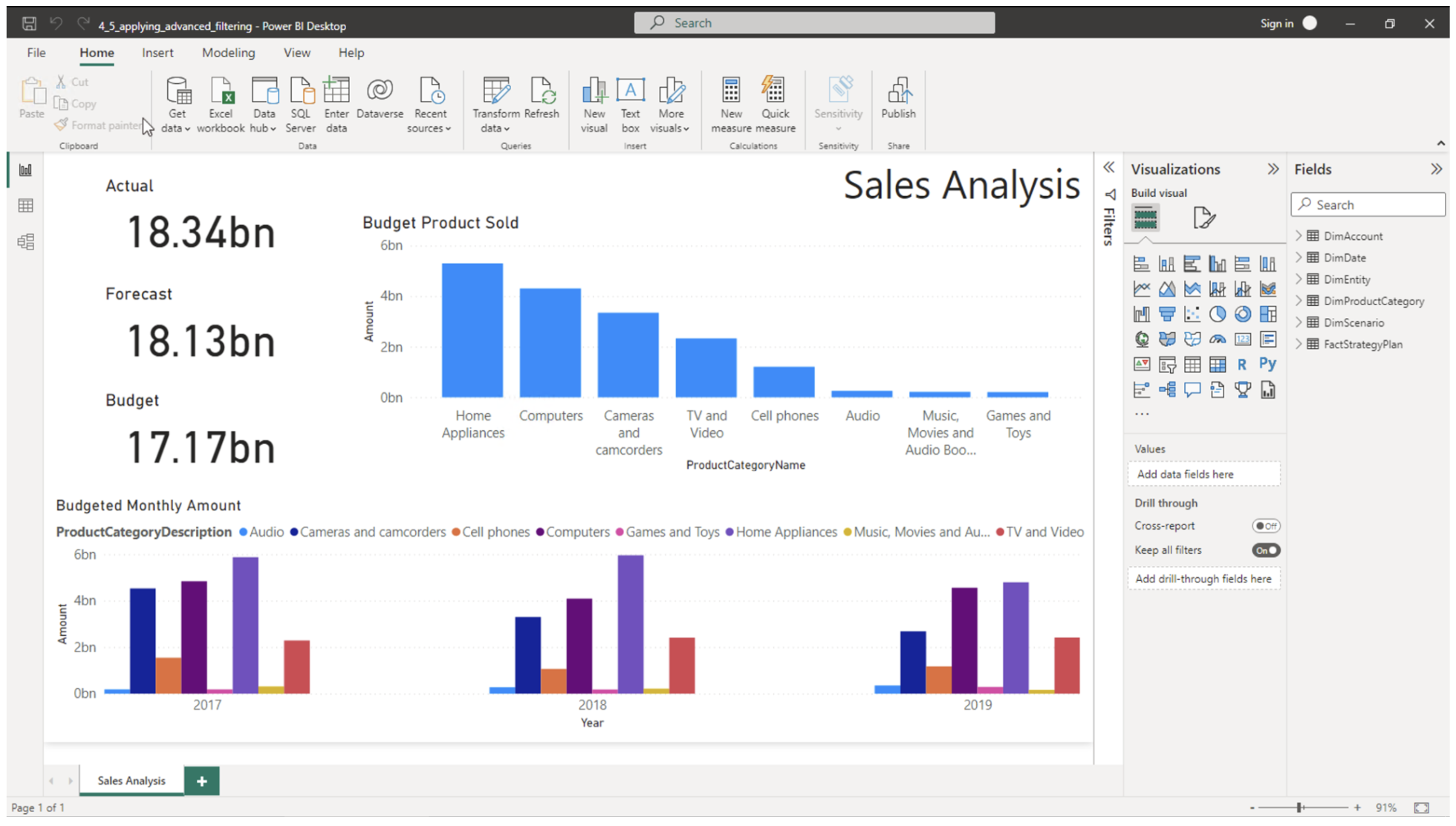
Task: Collapse the Visualizations pane
Action: tap(1273, 169)
